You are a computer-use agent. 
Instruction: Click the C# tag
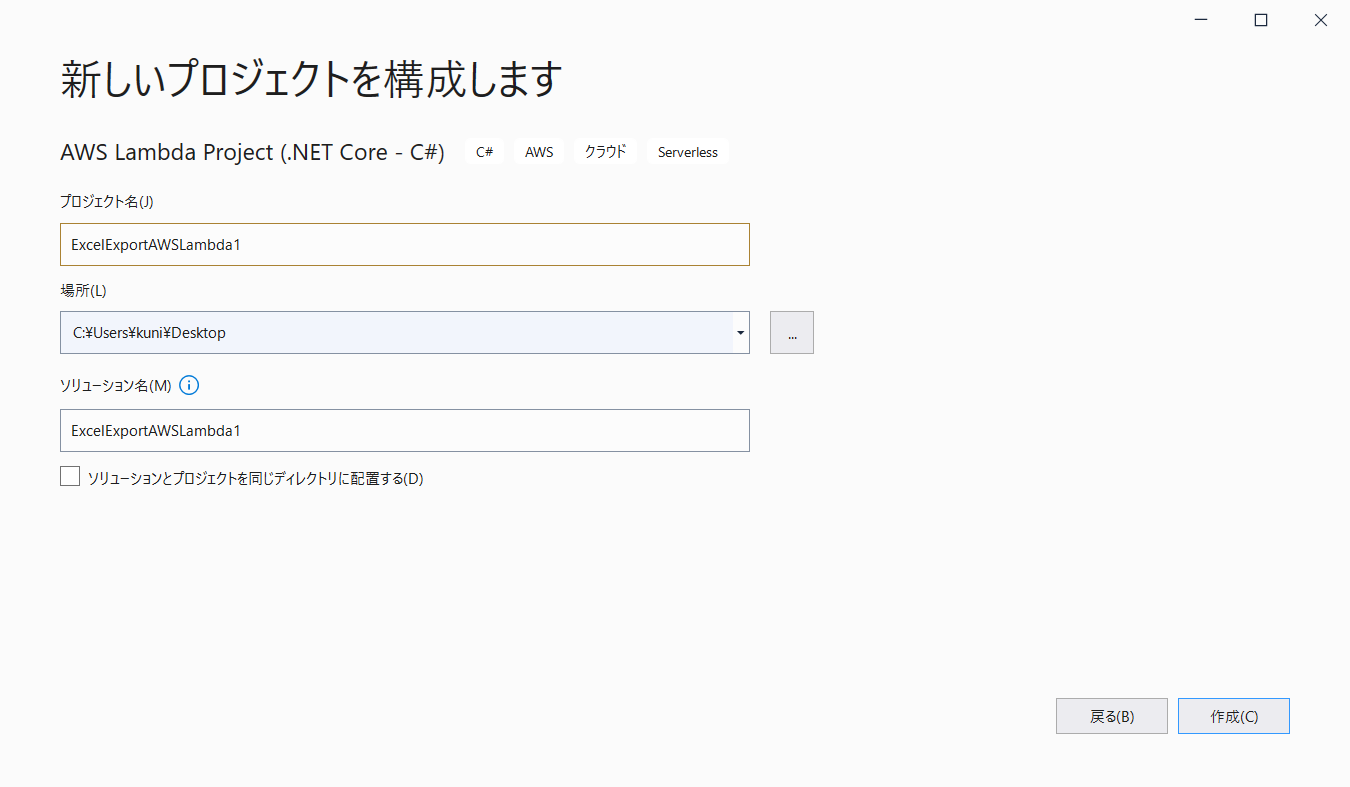click(x=485, y=152)
